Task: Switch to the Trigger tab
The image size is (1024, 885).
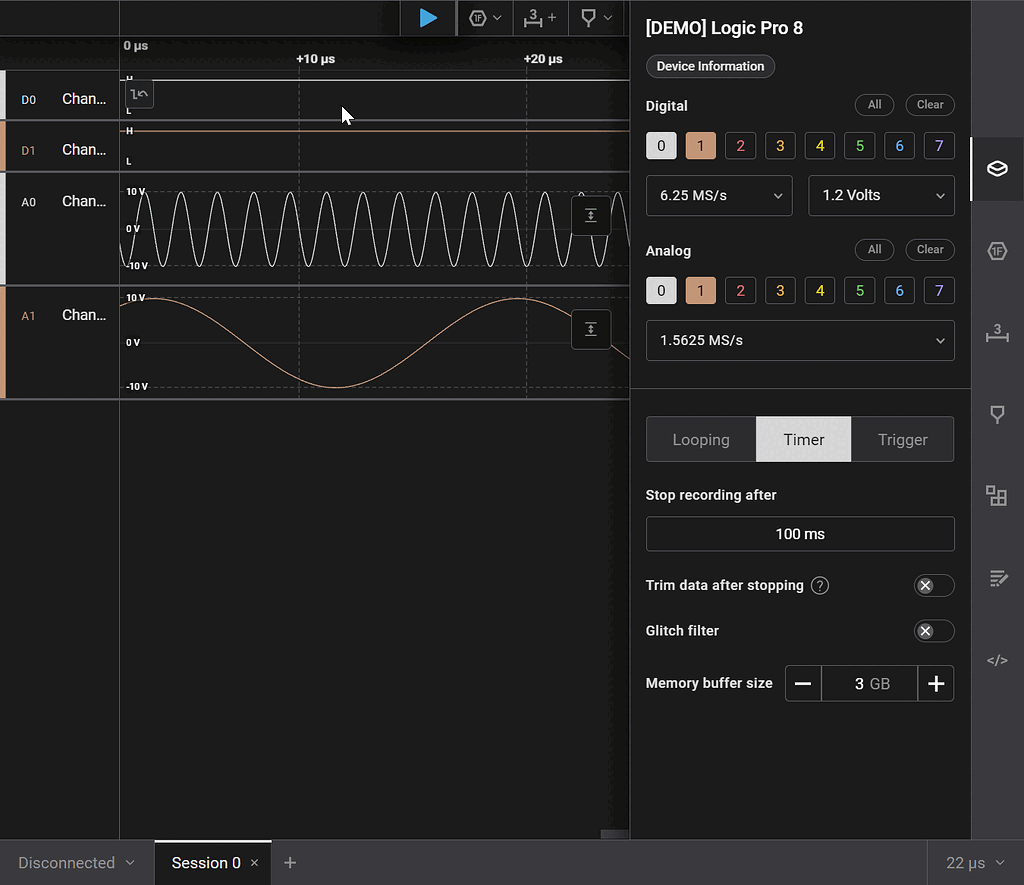Action: point(902,439)
